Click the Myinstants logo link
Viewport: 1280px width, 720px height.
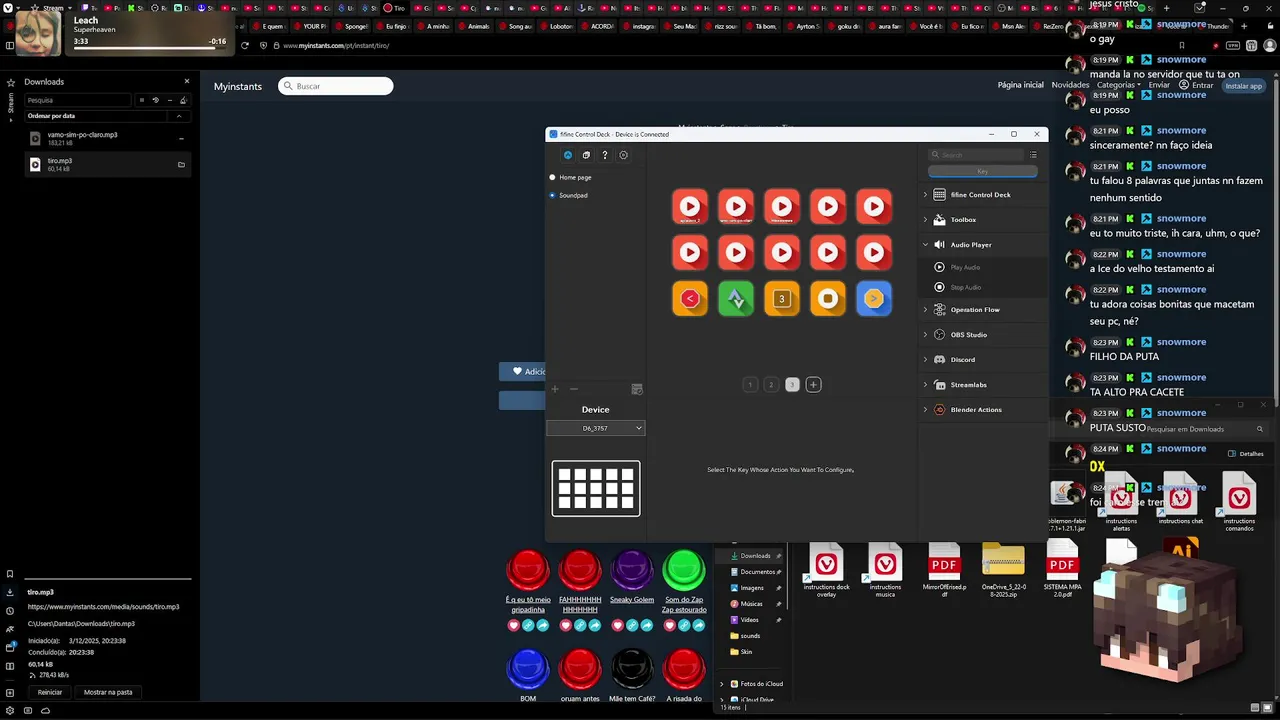click(238, 86)
